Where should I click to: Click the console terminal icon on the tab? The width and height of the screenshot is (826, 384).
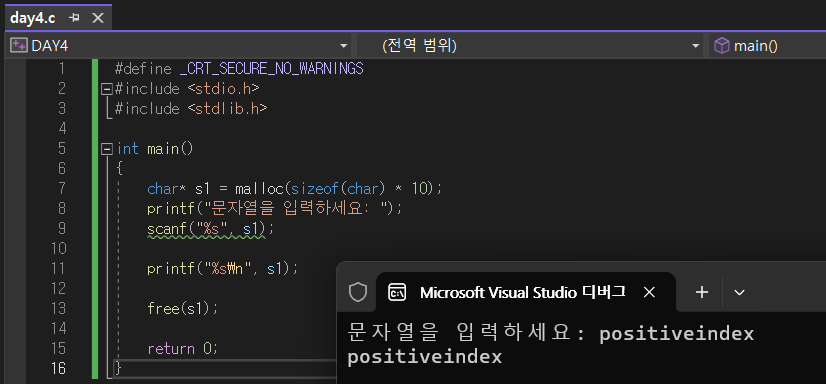tap(397, 292)
